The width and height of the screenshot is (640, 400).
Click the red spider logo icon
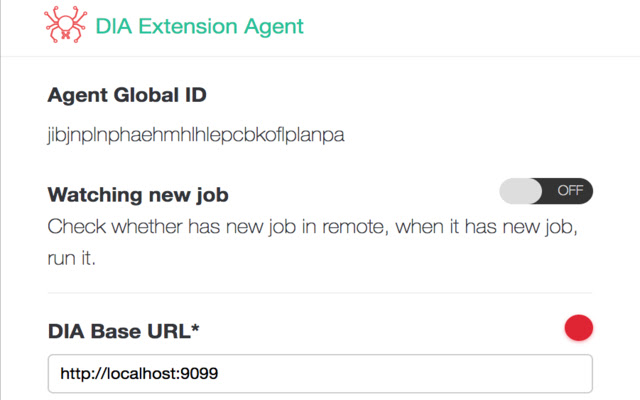pyautogui.click(x=65, y=27)
